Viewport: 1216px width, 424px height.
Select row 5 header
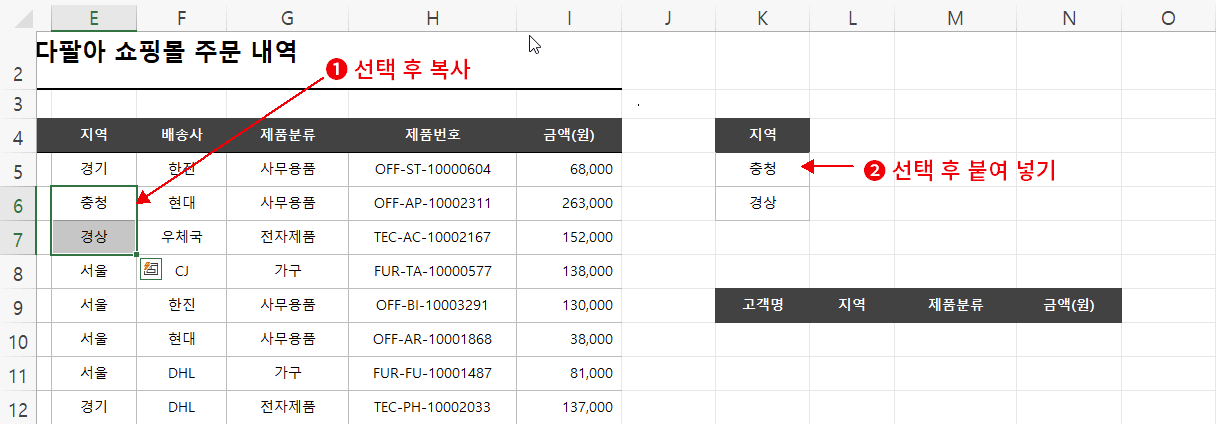(18, 169)
